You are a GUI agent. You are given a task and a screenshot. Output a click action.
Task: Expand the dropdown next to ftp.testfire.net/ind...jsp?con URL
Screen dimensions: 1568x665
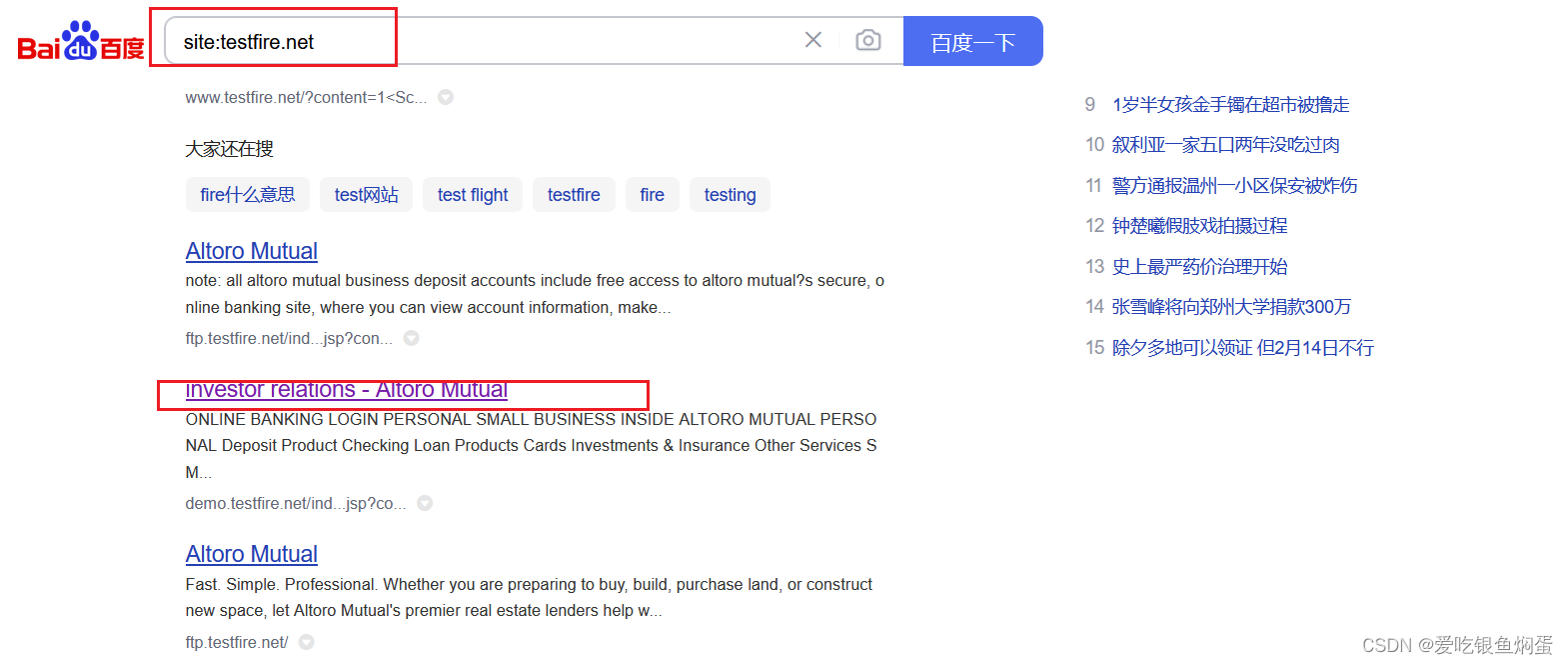point(411,338)
